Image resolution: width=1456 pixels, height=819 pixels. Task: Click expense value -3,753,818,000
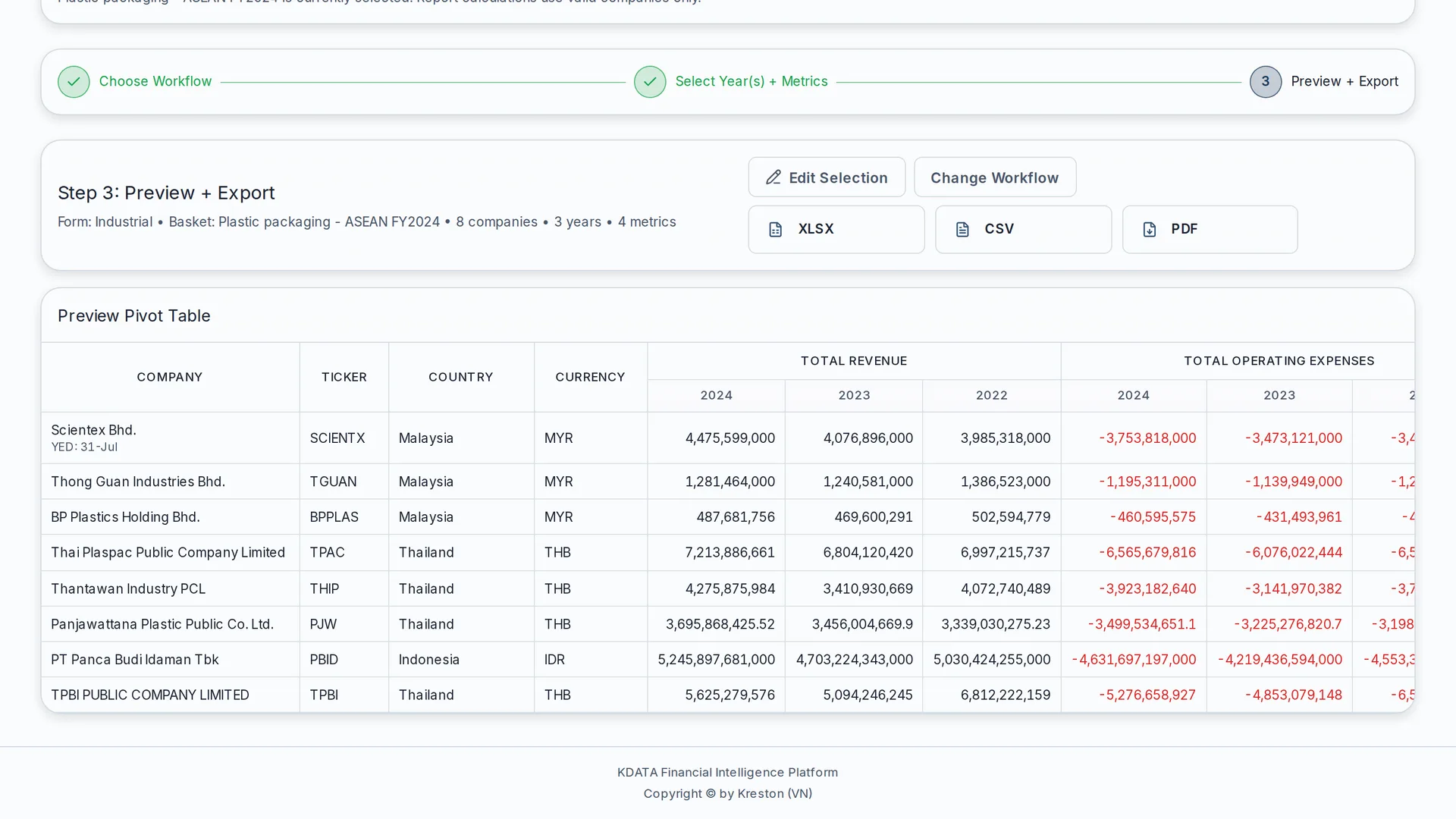point(1147,438)
